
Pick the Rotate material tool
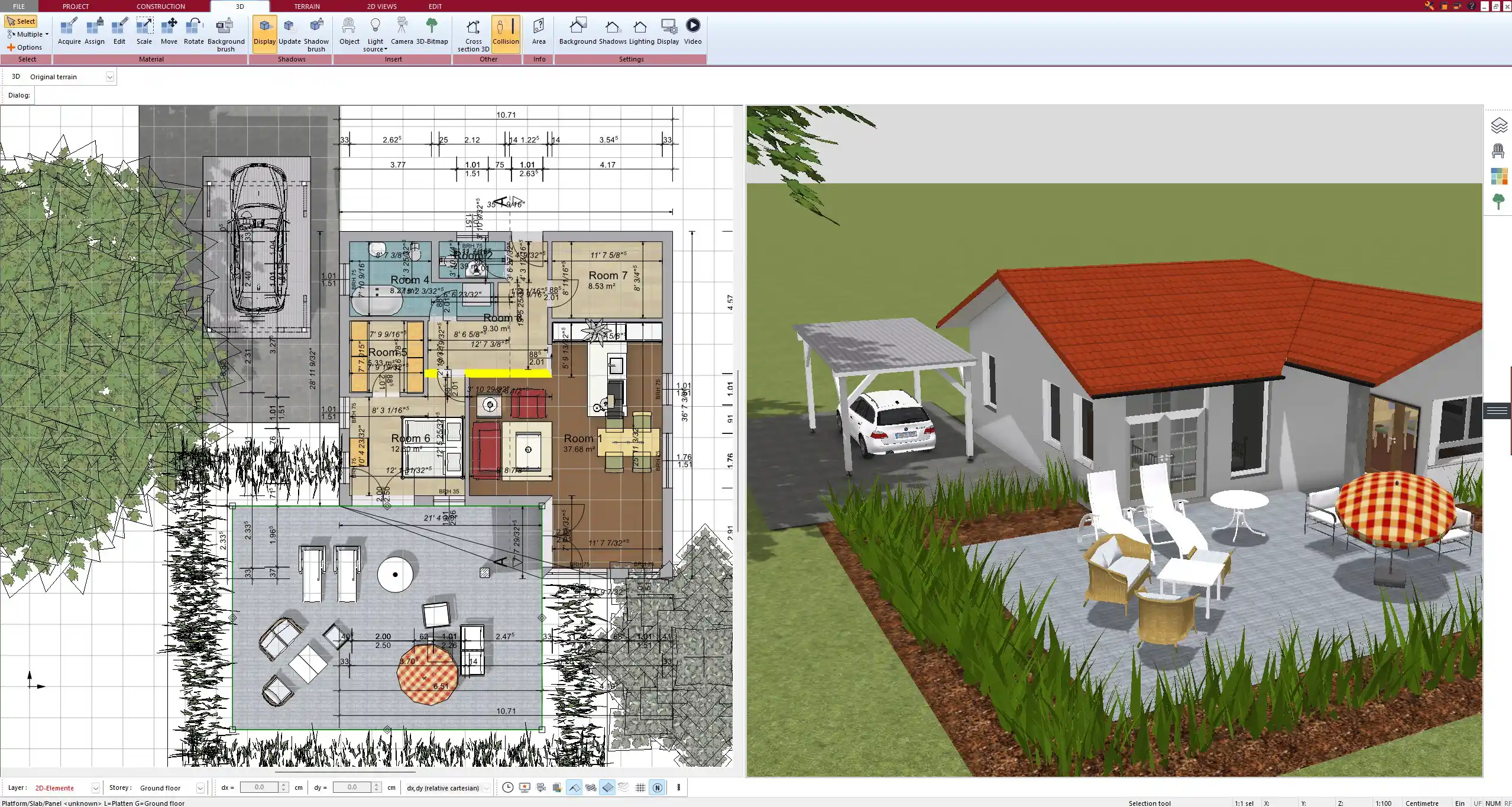194,32
